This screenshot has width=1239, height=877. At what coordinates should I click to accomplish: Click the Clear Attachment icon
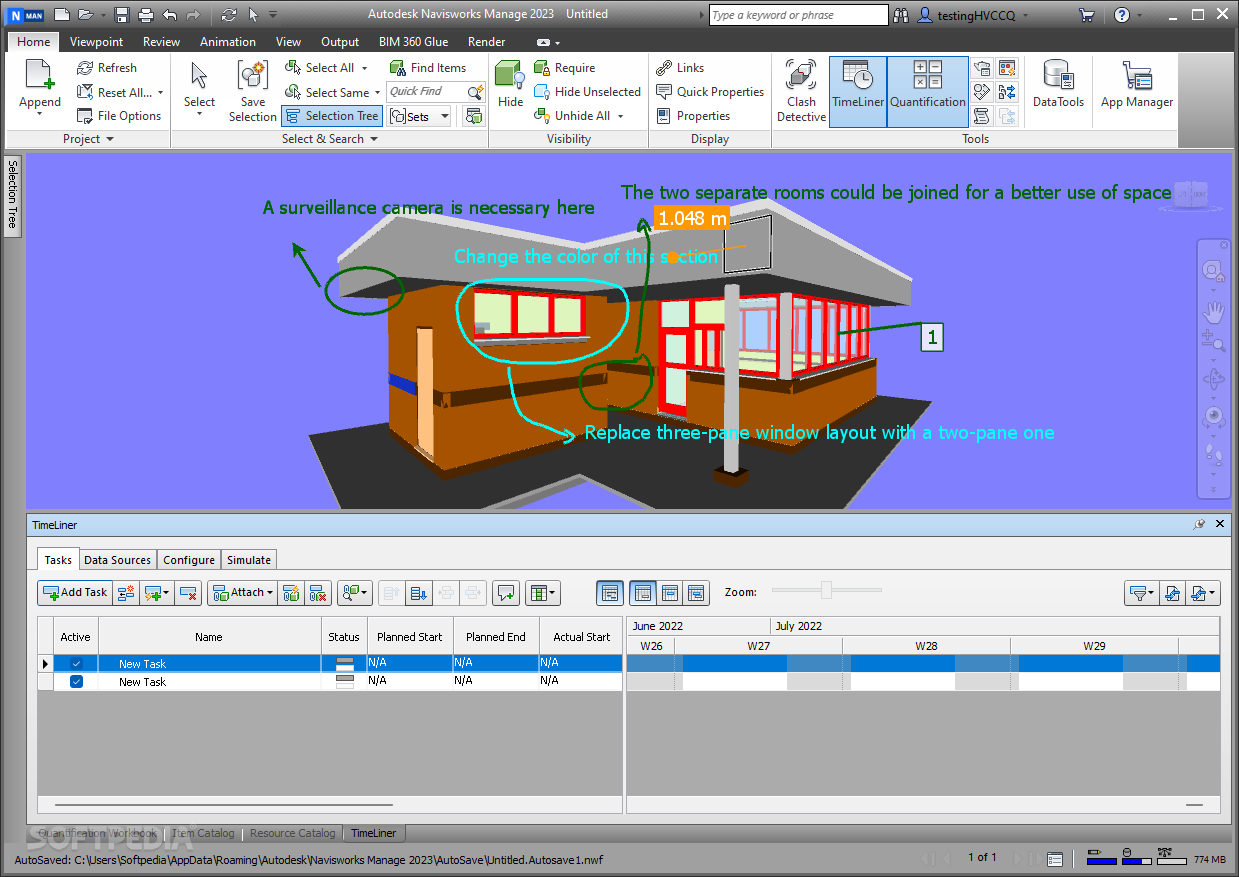(x=318, y=593)
